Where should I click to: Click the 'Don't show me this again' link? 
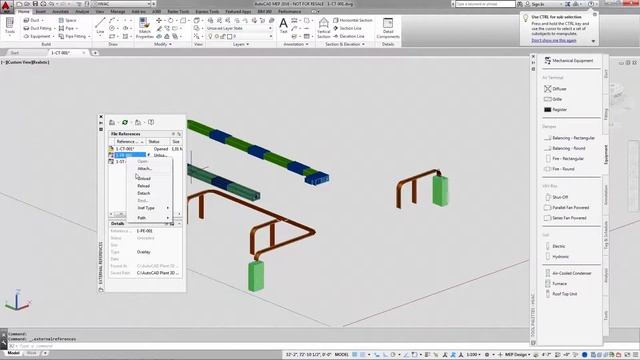click(554, 40)
